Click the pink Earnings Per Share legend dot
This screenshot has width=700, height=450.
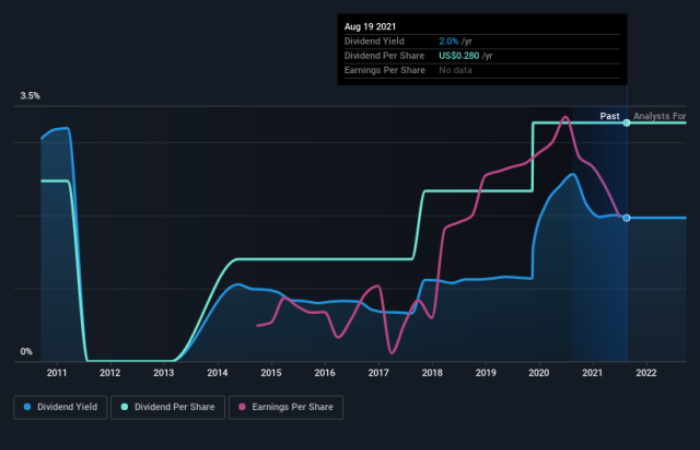tap(242, 407)
